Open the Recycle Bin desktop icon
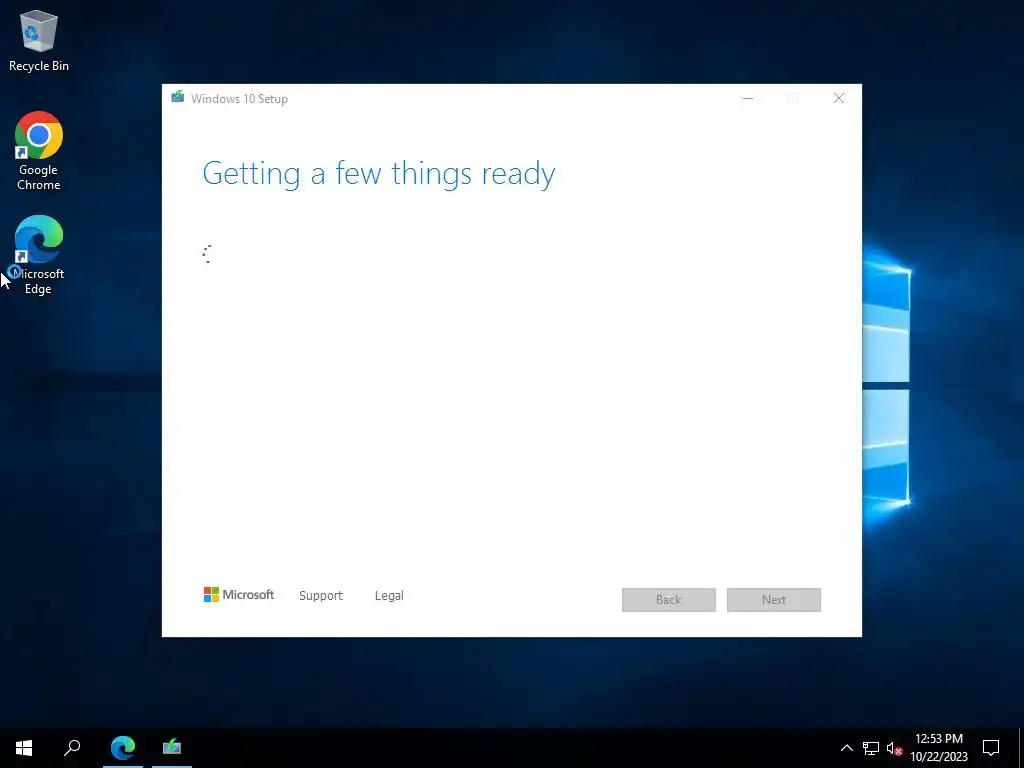 pyautogui.click(x=39, y=40)
